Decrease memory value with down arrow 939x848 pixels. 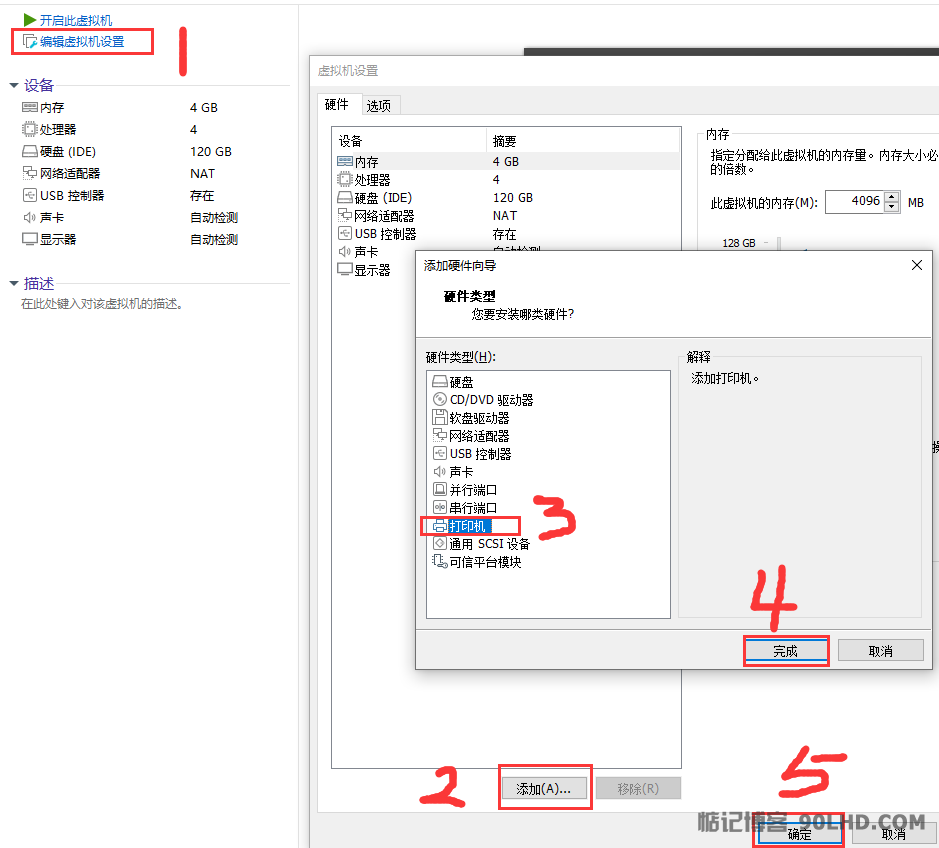(x=892, y=207)
